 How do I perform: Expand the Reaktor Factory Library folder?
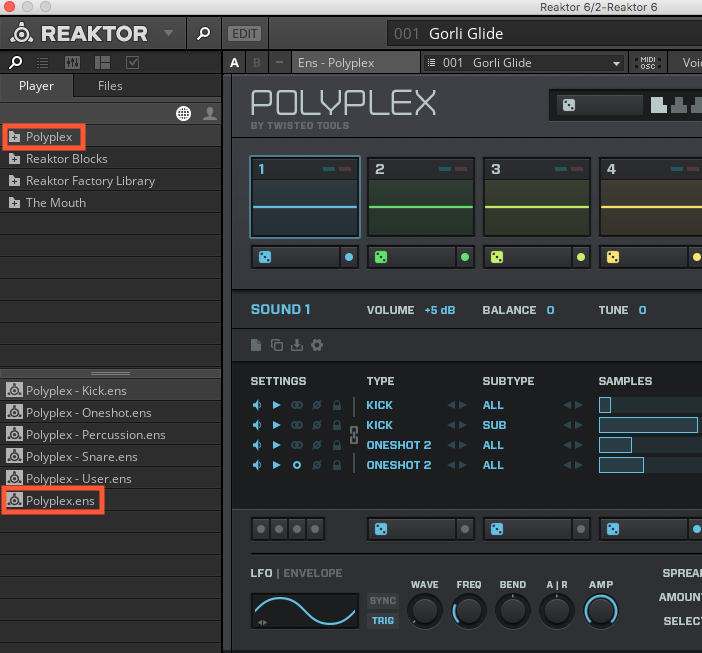(90, 181)
